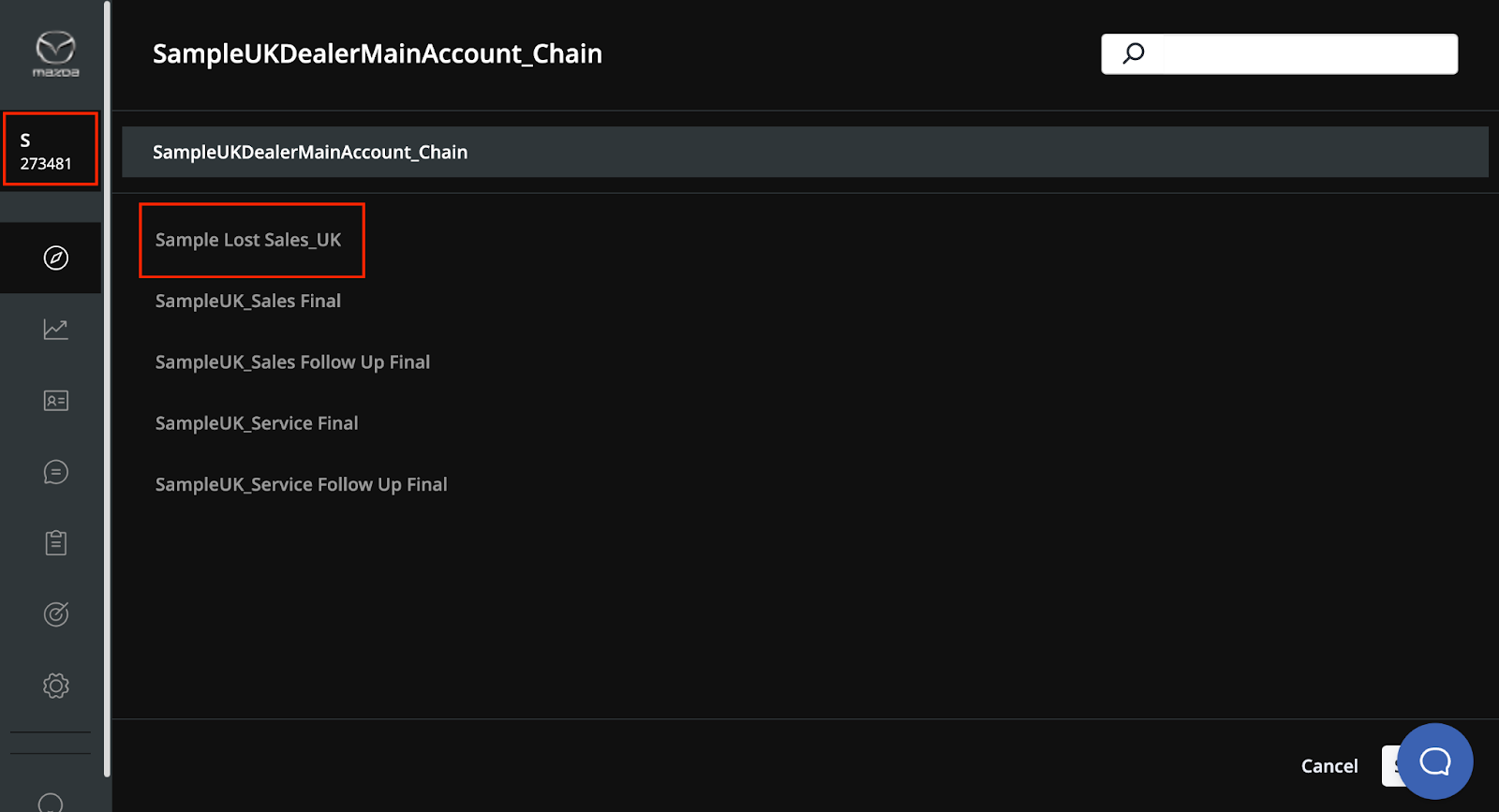
Task: Open the speech bubble messages icon
Action: point(56,472)
